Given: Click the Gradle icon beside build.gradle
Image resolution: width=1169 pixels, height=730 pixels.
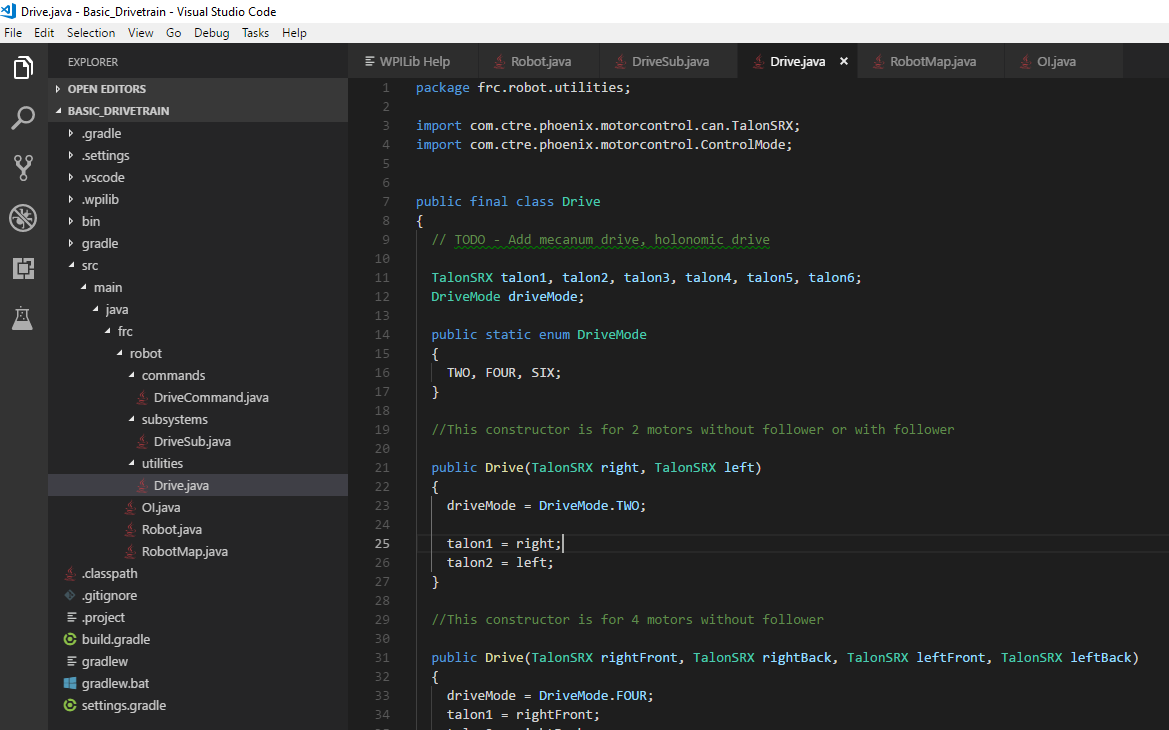Looking at the screenshot, I should pyautogui.click(x=70, y=639).
